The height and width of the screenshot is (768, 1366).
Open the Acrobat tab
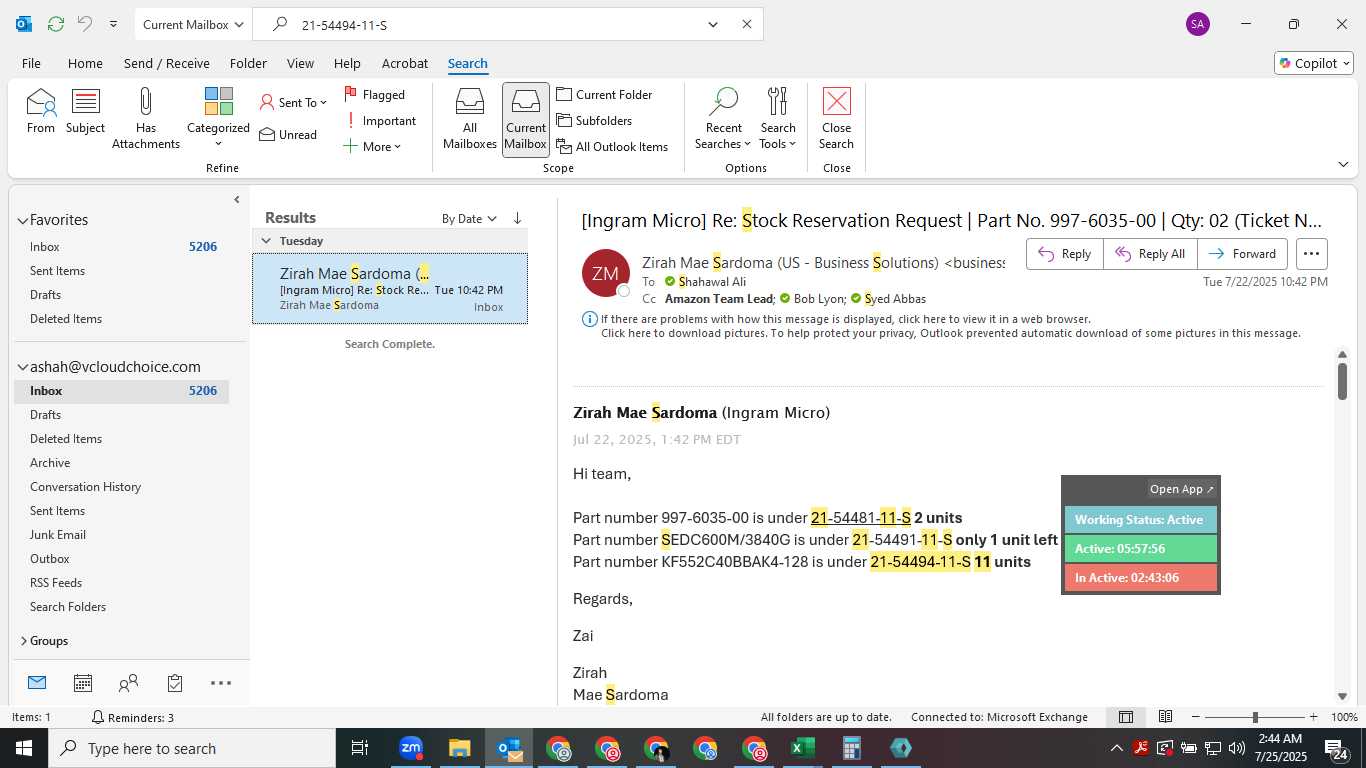405,63
